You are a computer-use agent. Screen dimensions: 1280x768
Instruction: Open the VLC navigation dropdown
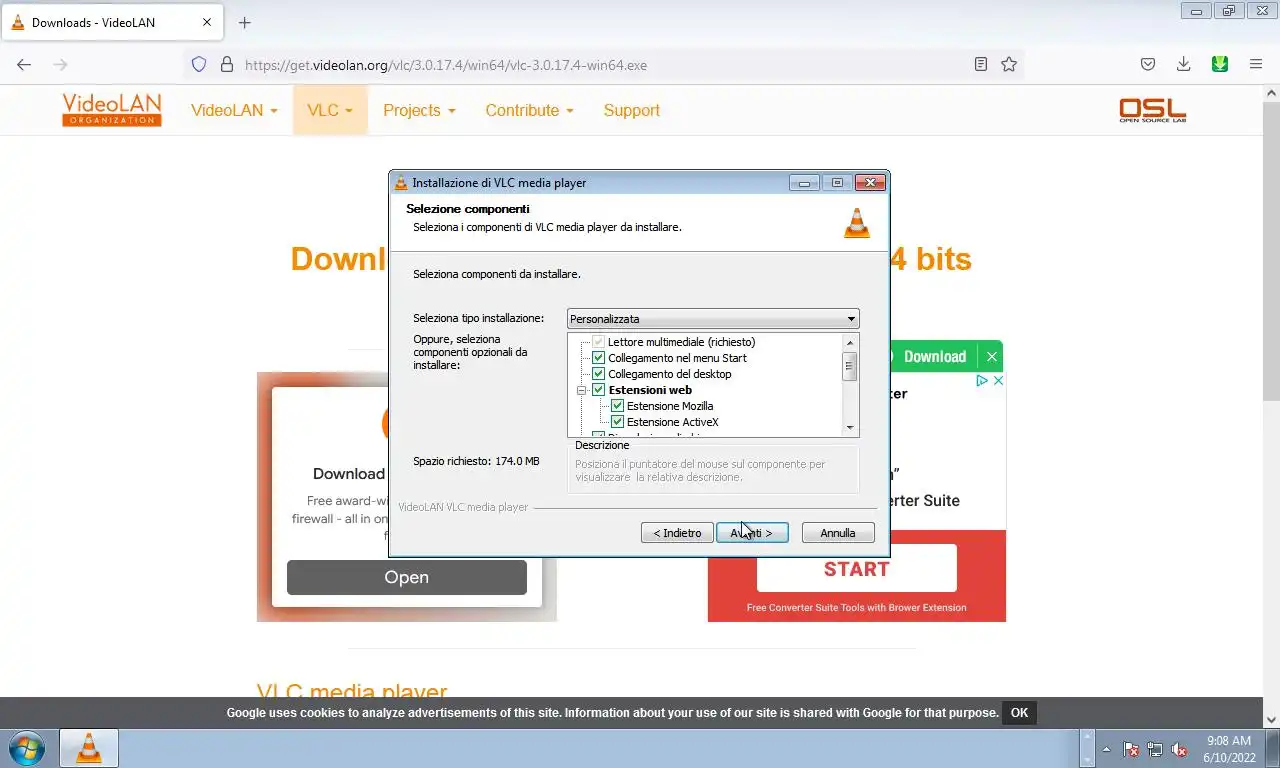(x=330, y=110)
